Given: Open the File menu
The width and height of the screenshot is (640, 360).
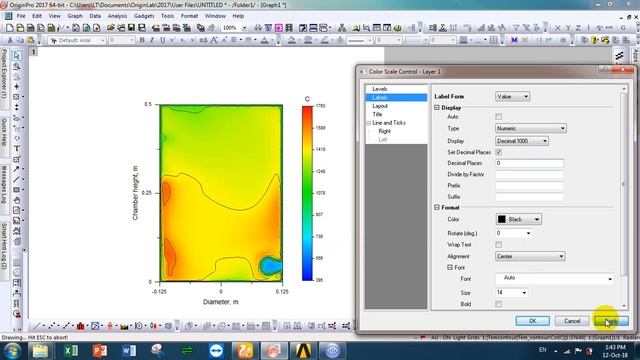Looking at the screenshot, I should pos(21,16).
